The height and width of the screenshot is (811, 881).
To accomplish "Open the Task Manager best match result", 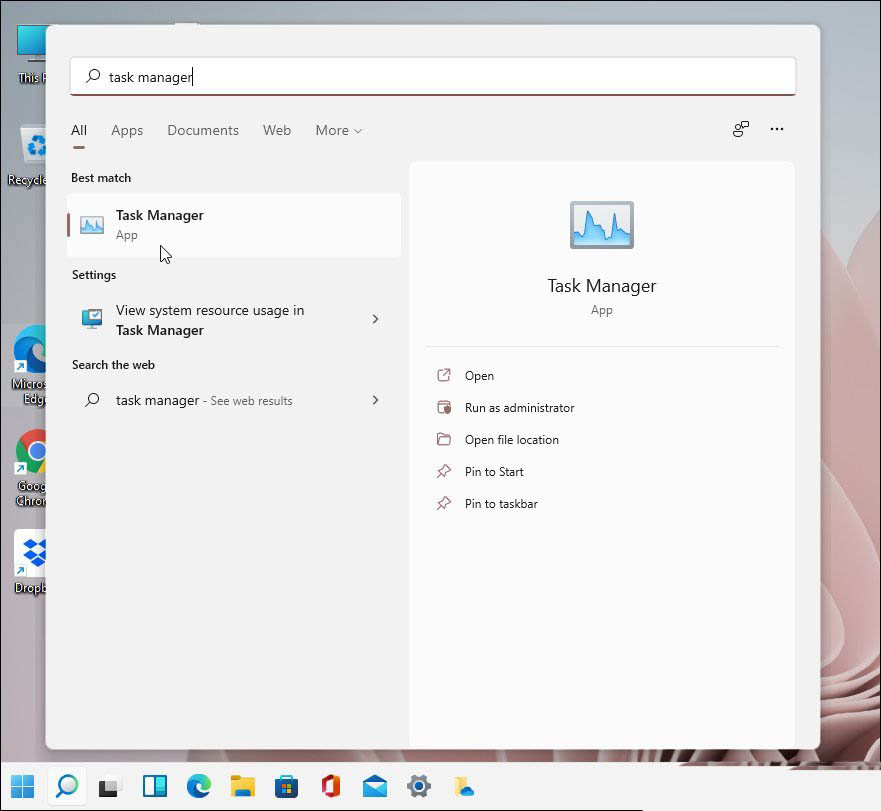I will (x=232, y=225).
